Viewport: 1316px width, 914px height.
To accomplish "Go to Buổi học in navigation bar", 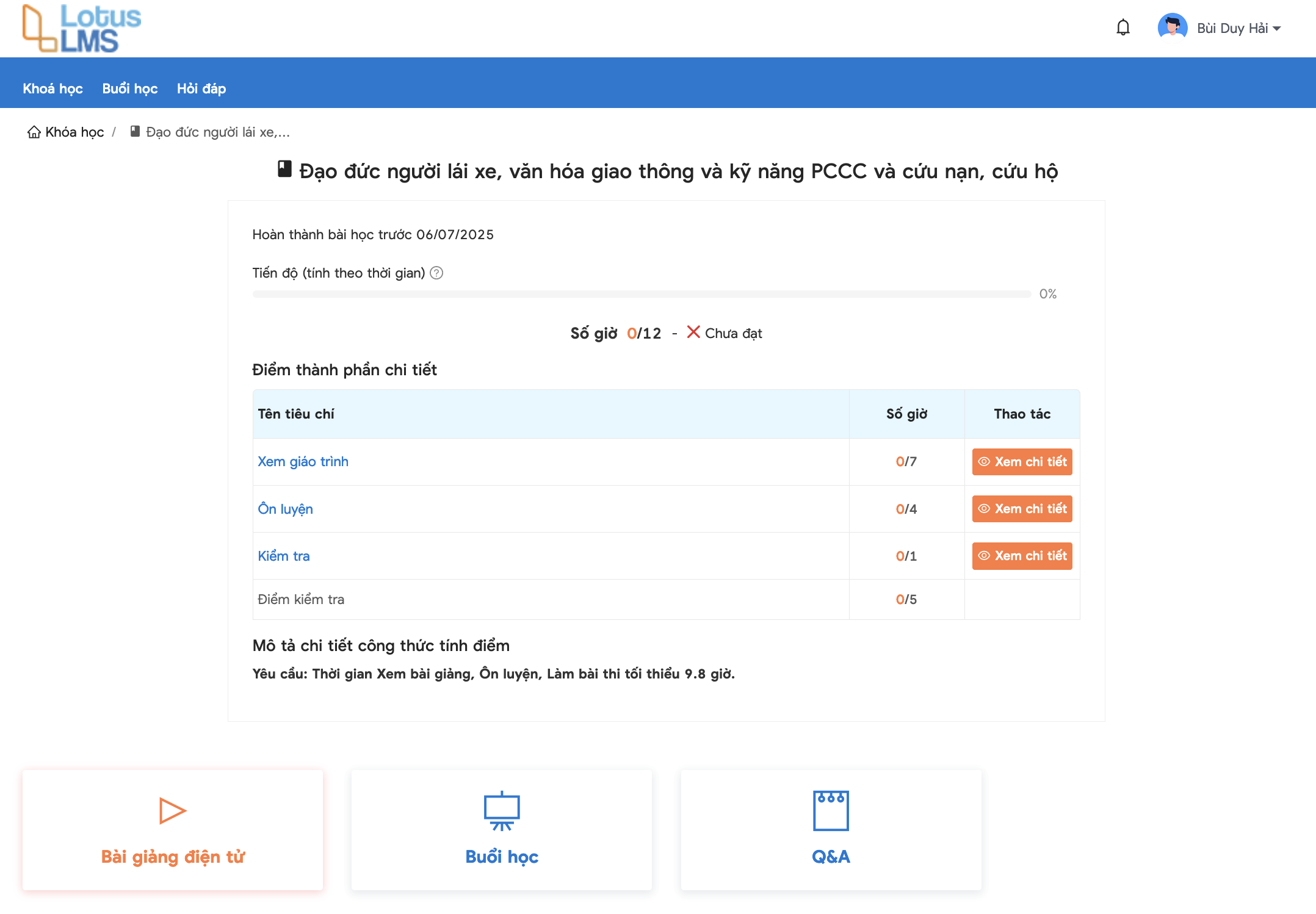I will click(129, 89).
